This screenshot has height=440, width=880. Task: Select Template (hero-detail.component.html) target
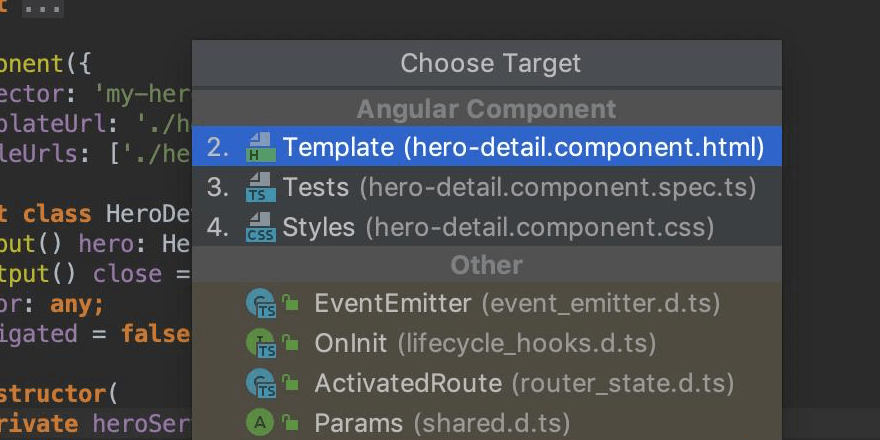pyautogui.click(x=522, y=148)
